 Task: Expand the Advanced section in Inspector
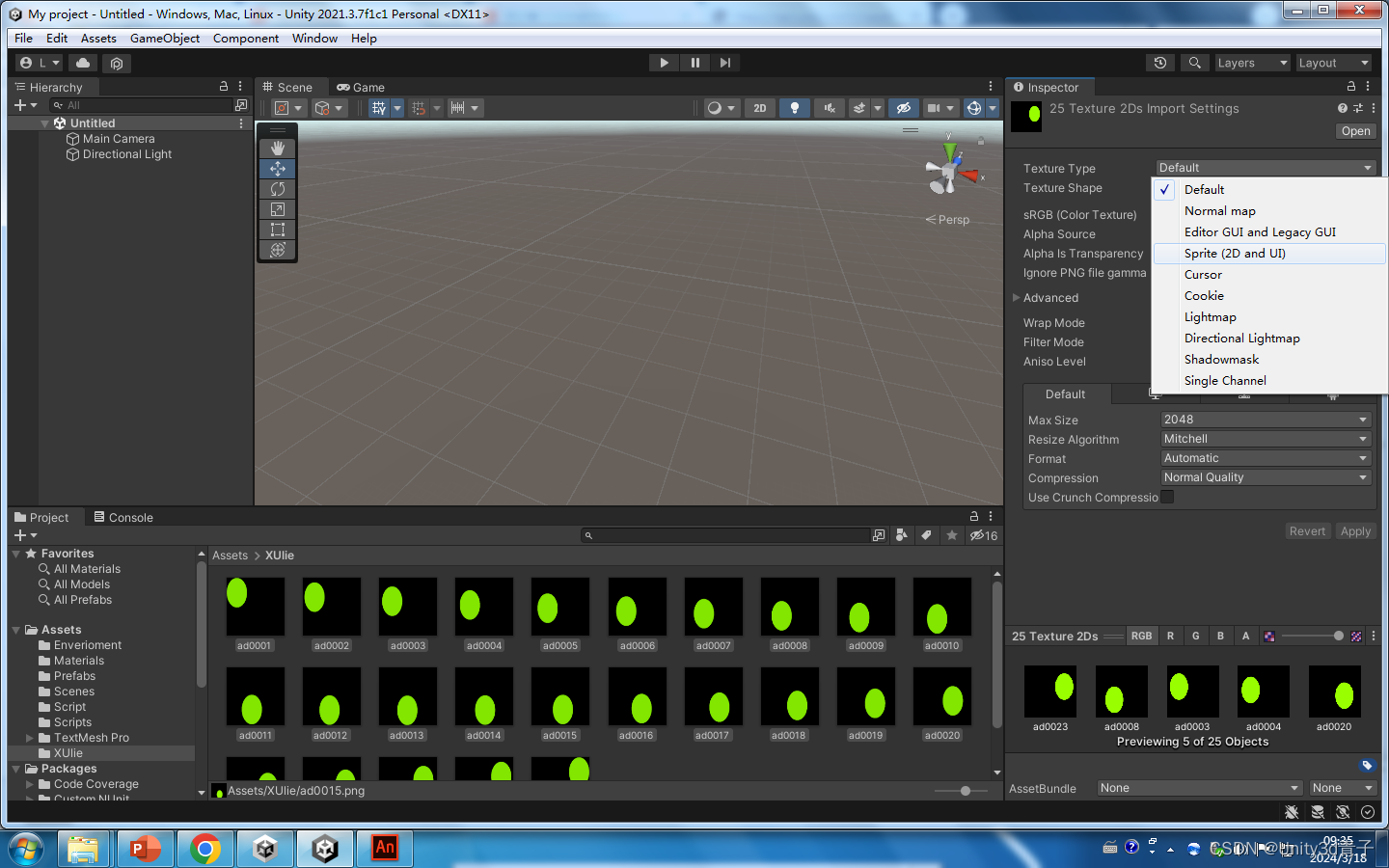pos(1017,298)
